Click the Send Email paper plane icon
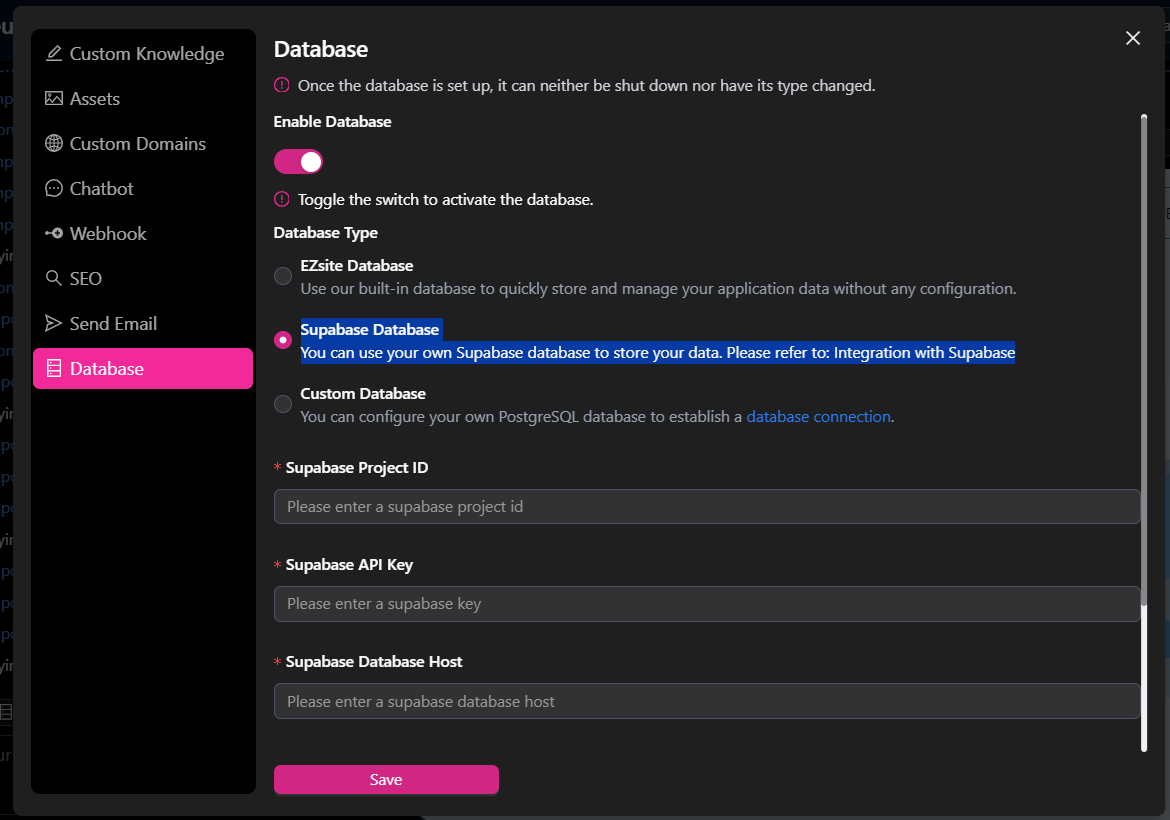This screenshot has height=820, width=1170. click(54, 323)
